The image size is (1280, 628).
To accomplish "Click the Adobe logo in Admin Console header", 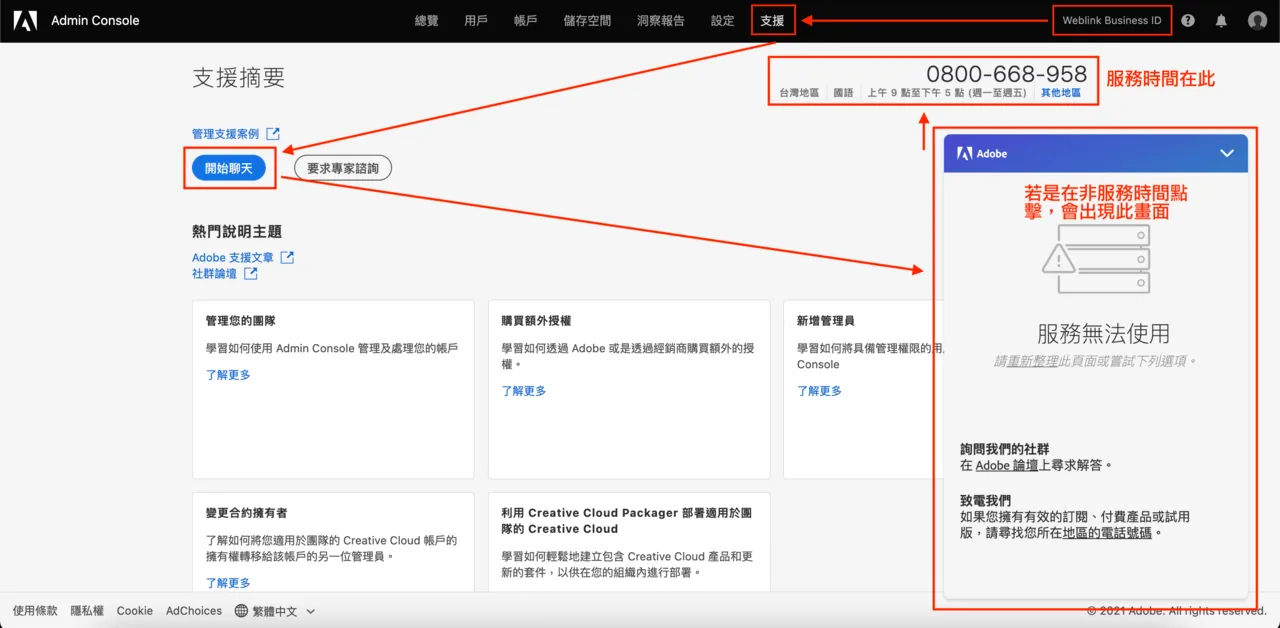I will coord(25,20).
